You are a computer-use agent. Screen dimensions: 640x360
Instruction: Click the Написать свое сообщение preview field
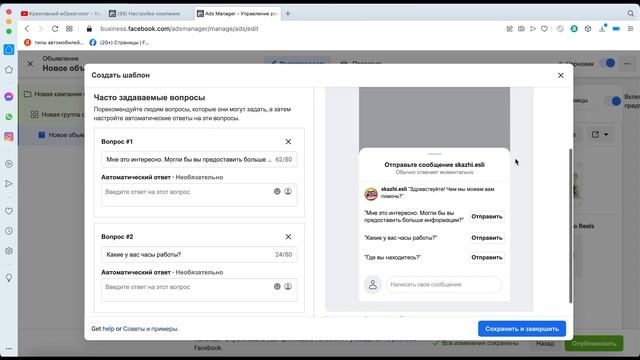coord(444,284)
